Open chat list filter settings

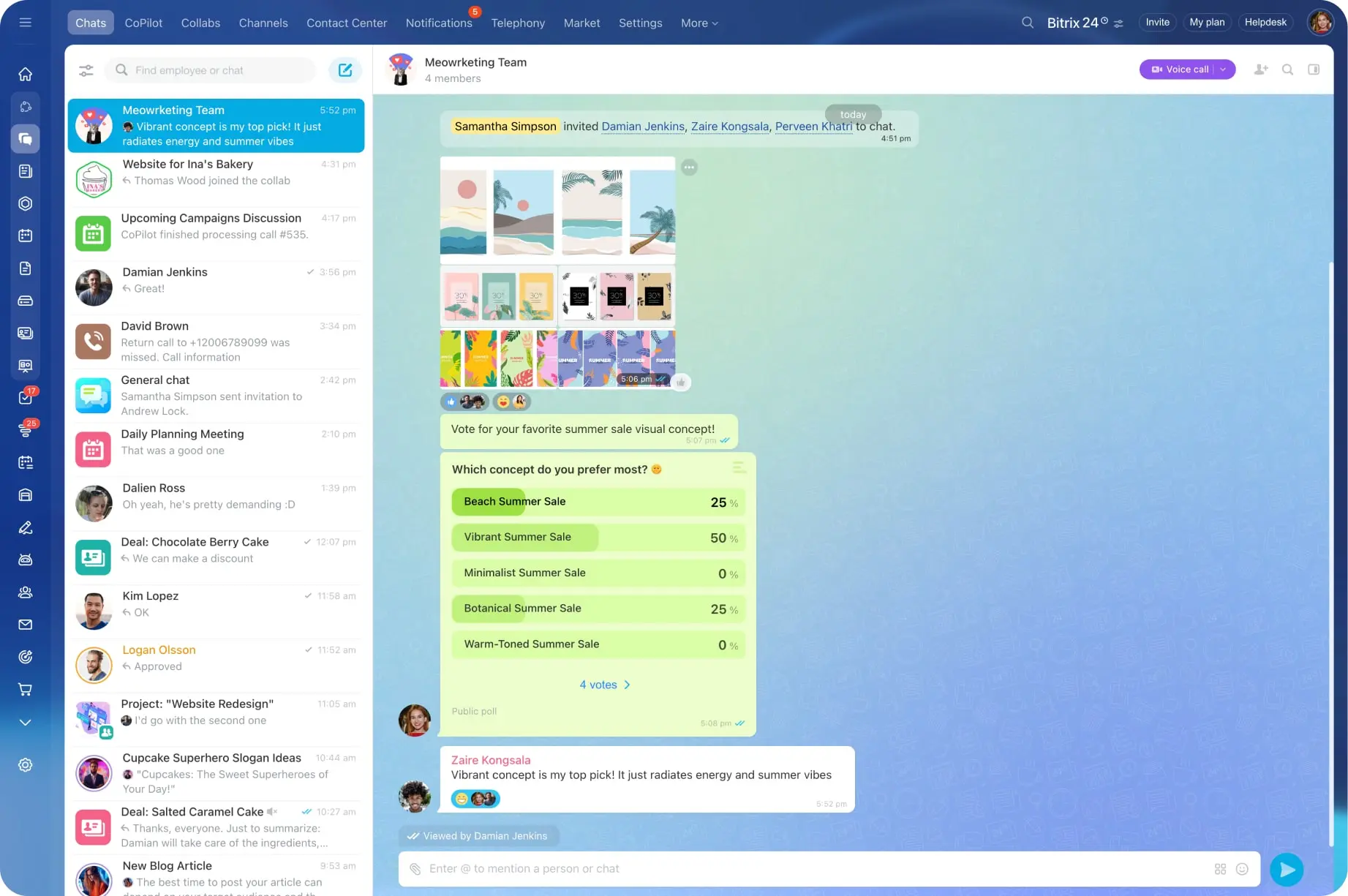(86, 70)
